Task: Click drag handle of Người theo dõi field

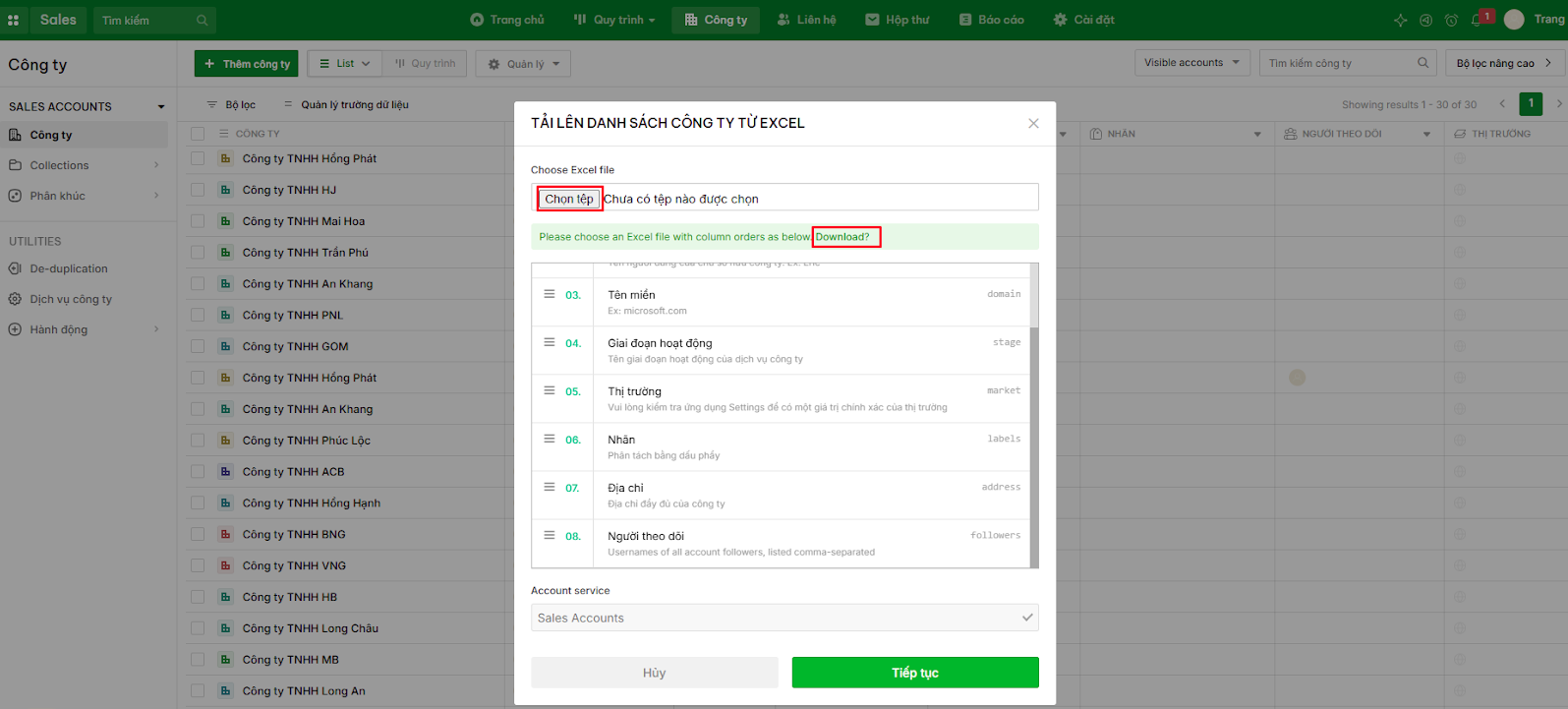Action: coord(550,535)
